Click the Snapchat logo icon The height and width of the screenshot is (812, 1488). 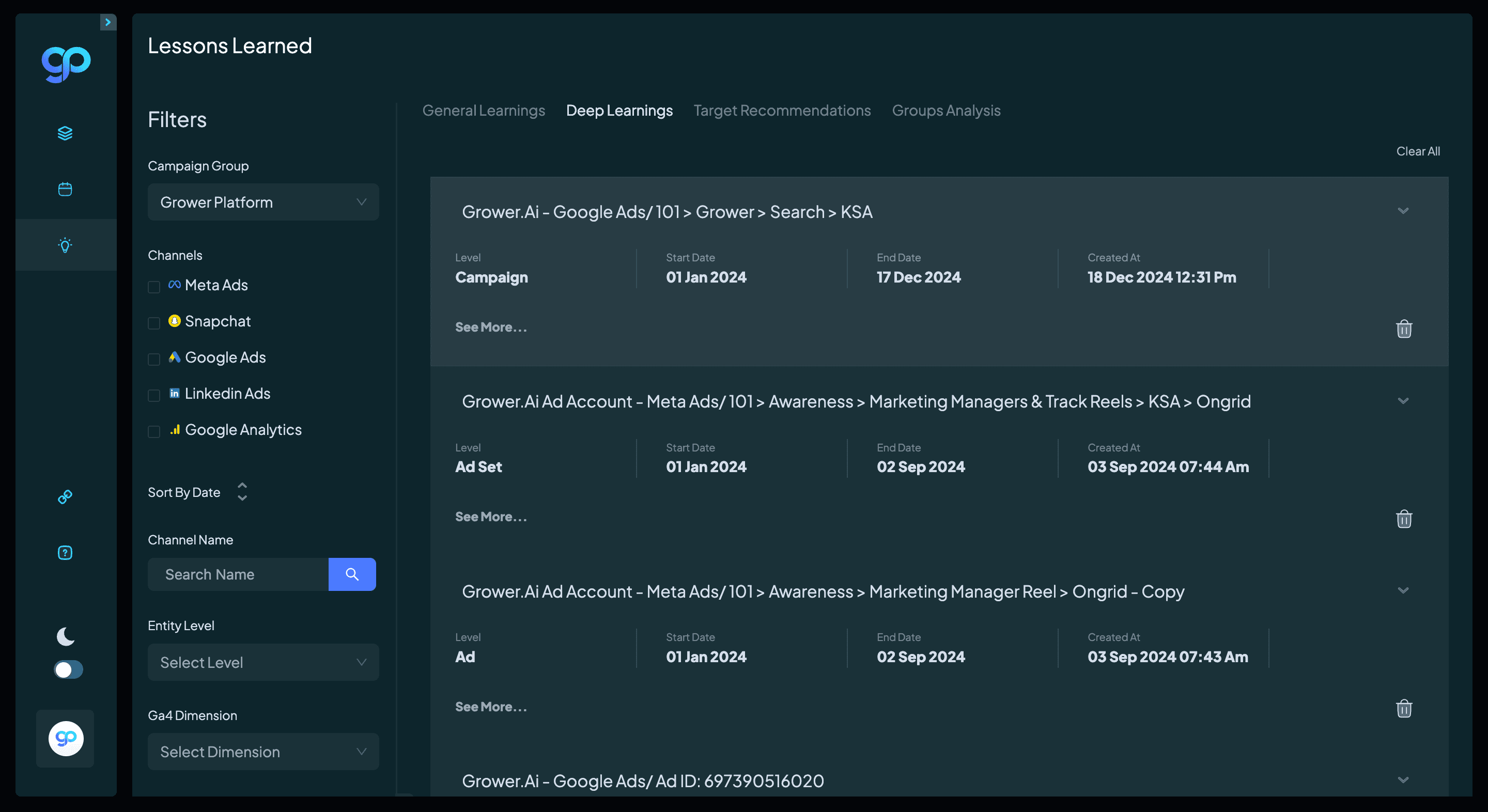[175, 321]
